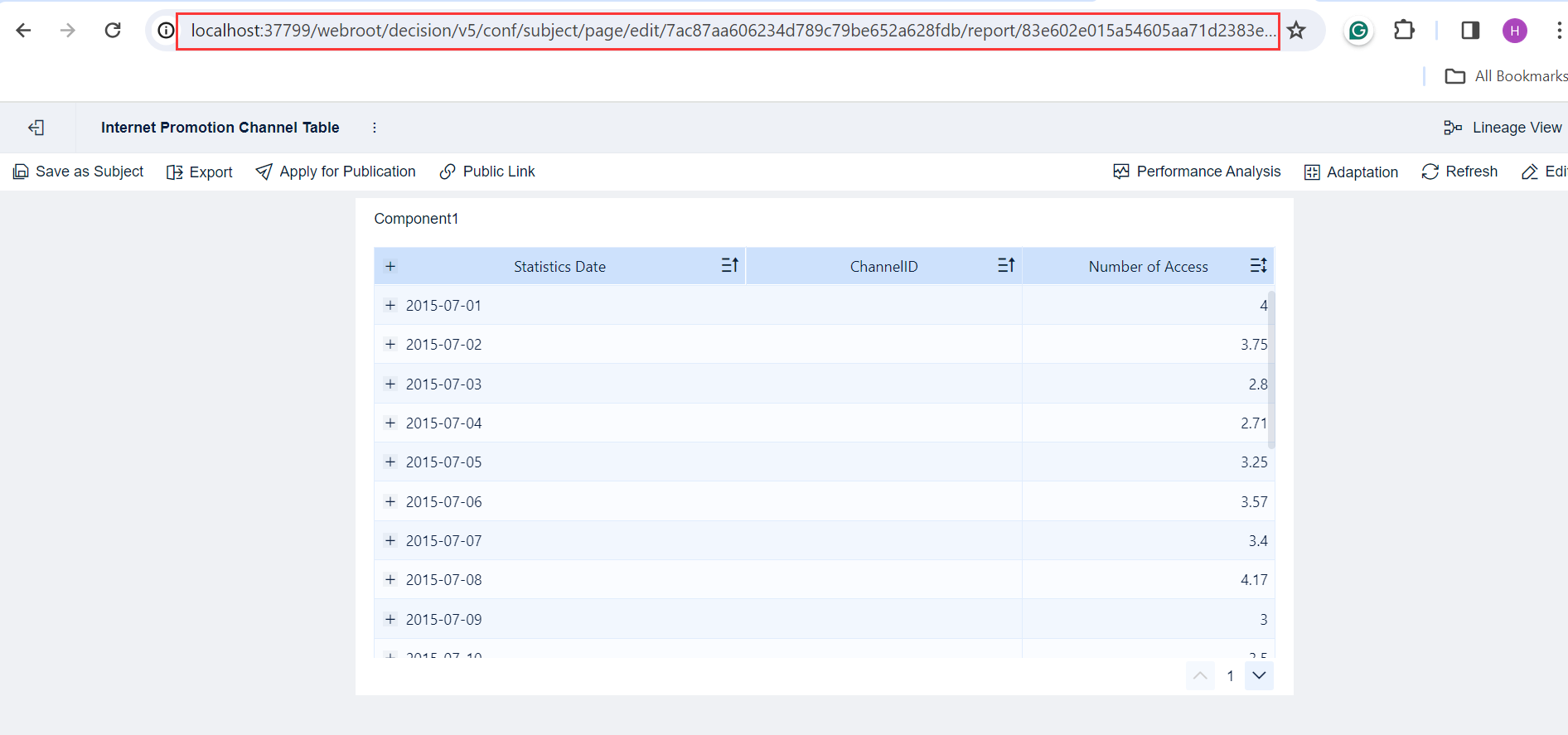This screenshot has height=735, width=1568.
Task: Expand the 2015-07-05 row
Action: (x=390, y=462)
